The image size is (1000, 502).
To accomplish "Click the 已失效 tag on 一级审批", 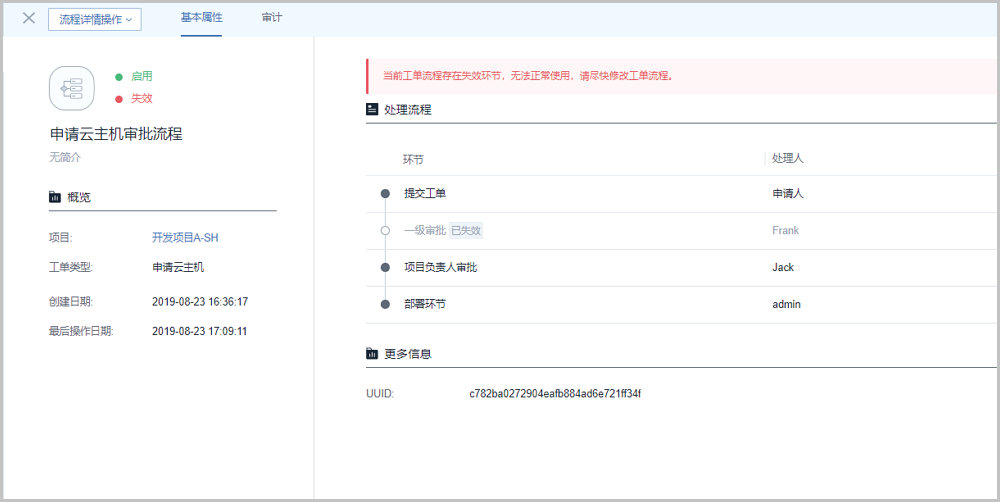I will coord(466,231).
